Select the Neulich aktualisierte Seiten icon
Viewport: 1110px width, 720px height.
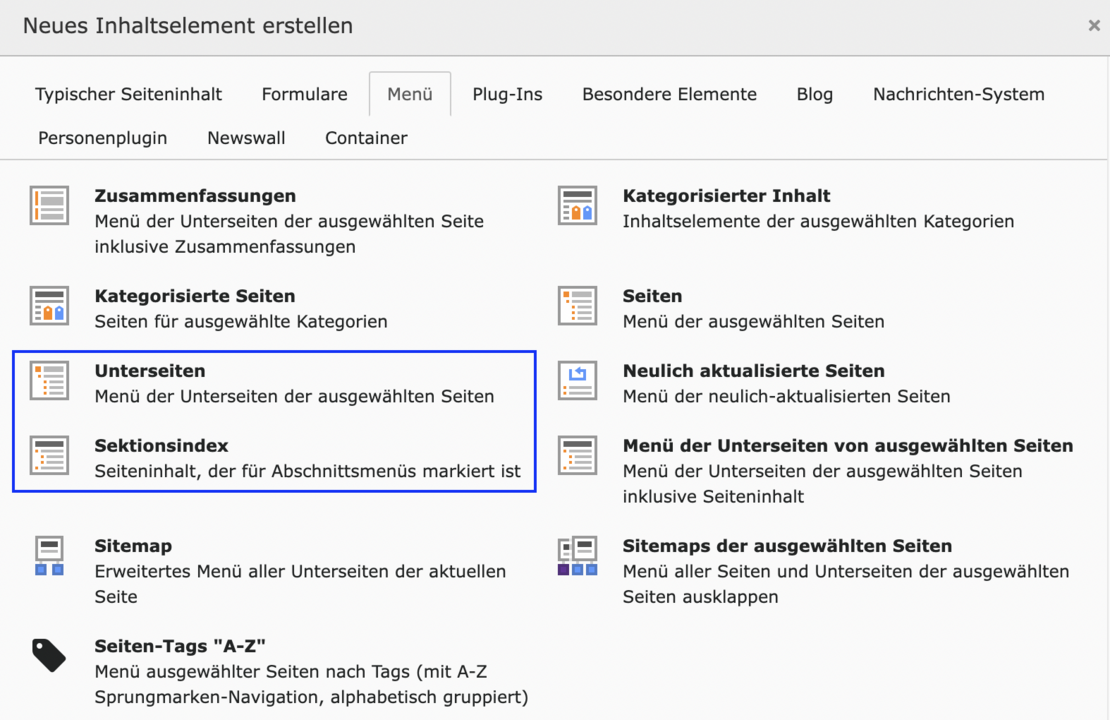click(577, 381)
